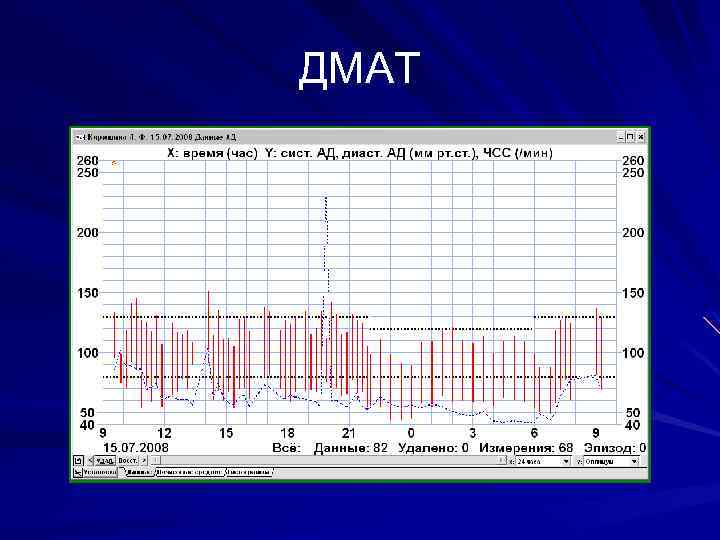Click the scissors icon beside the tabs
This screenshot has height=540, width=720.
point(78,472)
